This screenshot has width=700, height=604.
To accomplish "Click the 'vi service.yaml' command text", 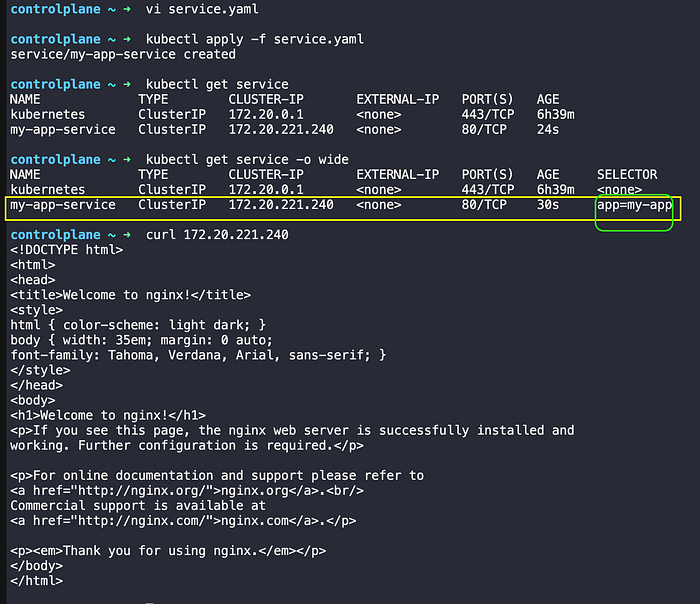I will (202, 9).
